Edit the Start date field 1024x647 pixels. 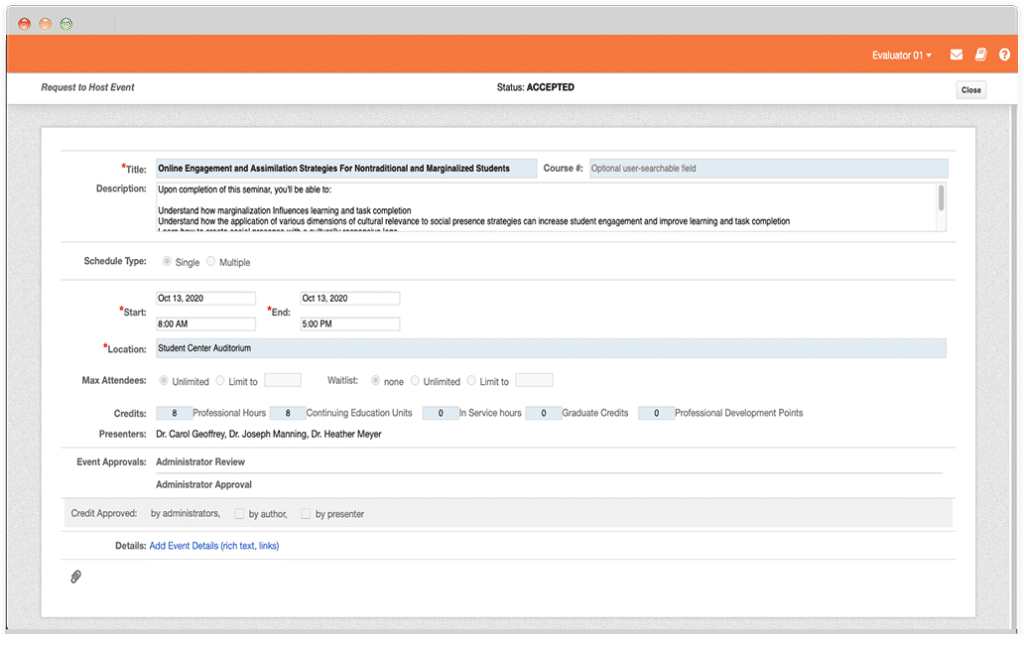click(x=205, y=298)
